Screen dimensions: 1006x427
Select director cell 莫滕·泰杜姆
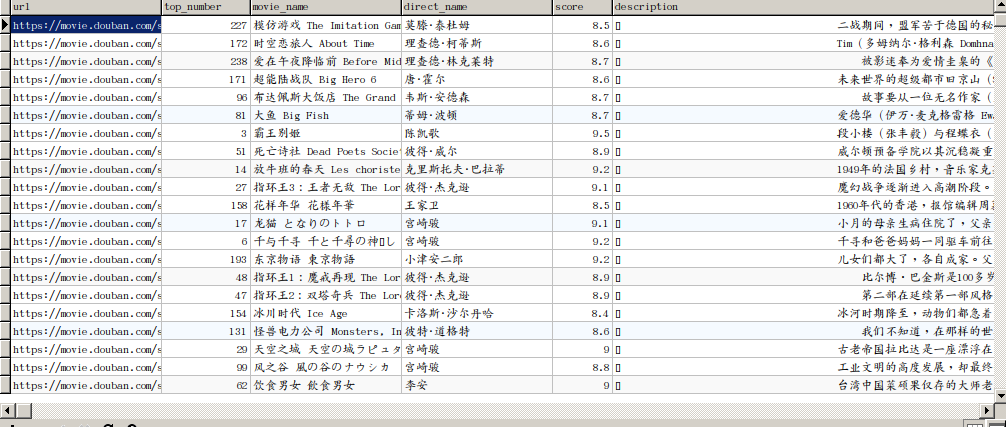(x=477, y=26)
